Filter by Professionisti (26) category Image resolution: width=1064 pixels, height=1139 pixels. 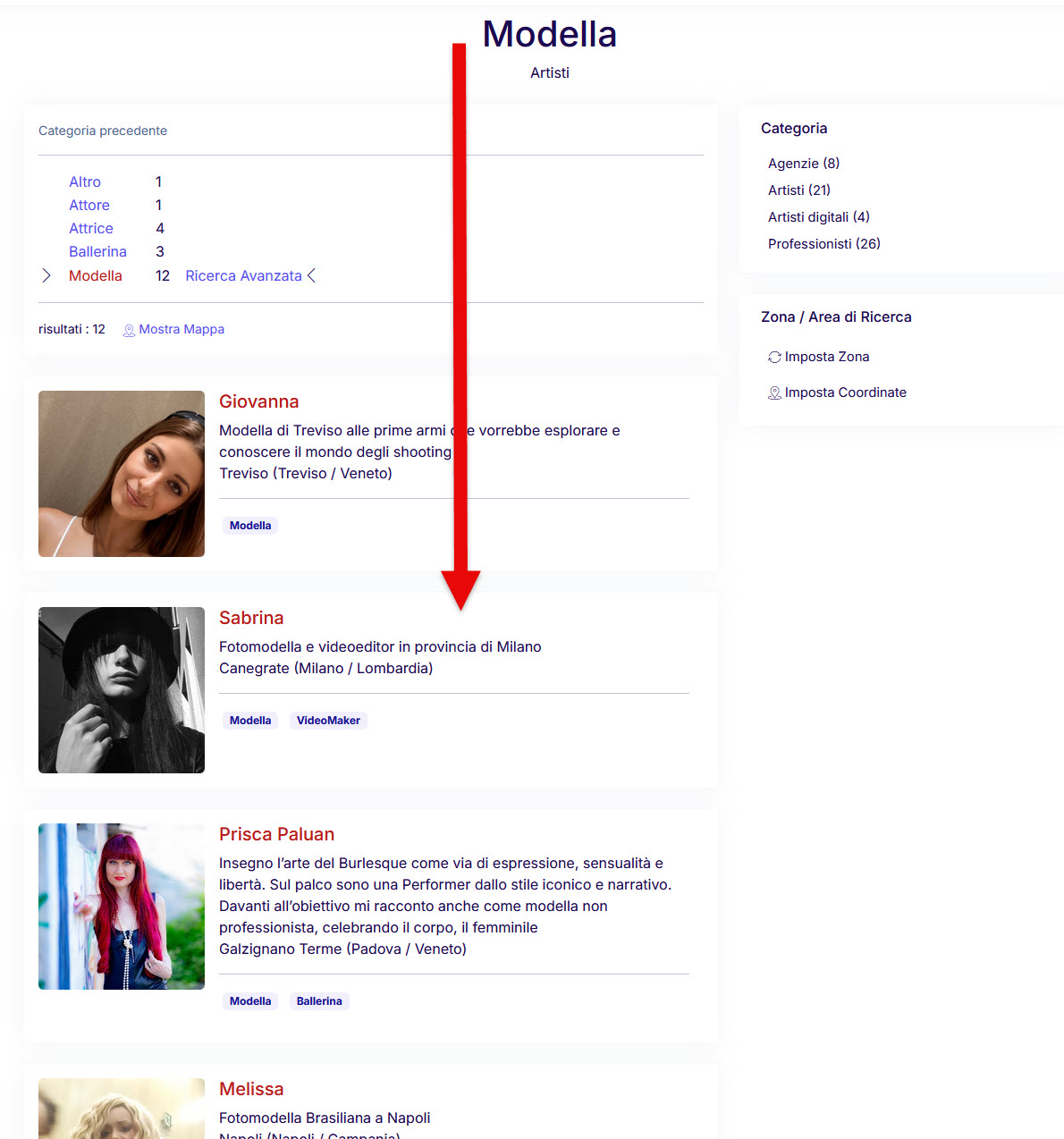click(x=823, y=244)
